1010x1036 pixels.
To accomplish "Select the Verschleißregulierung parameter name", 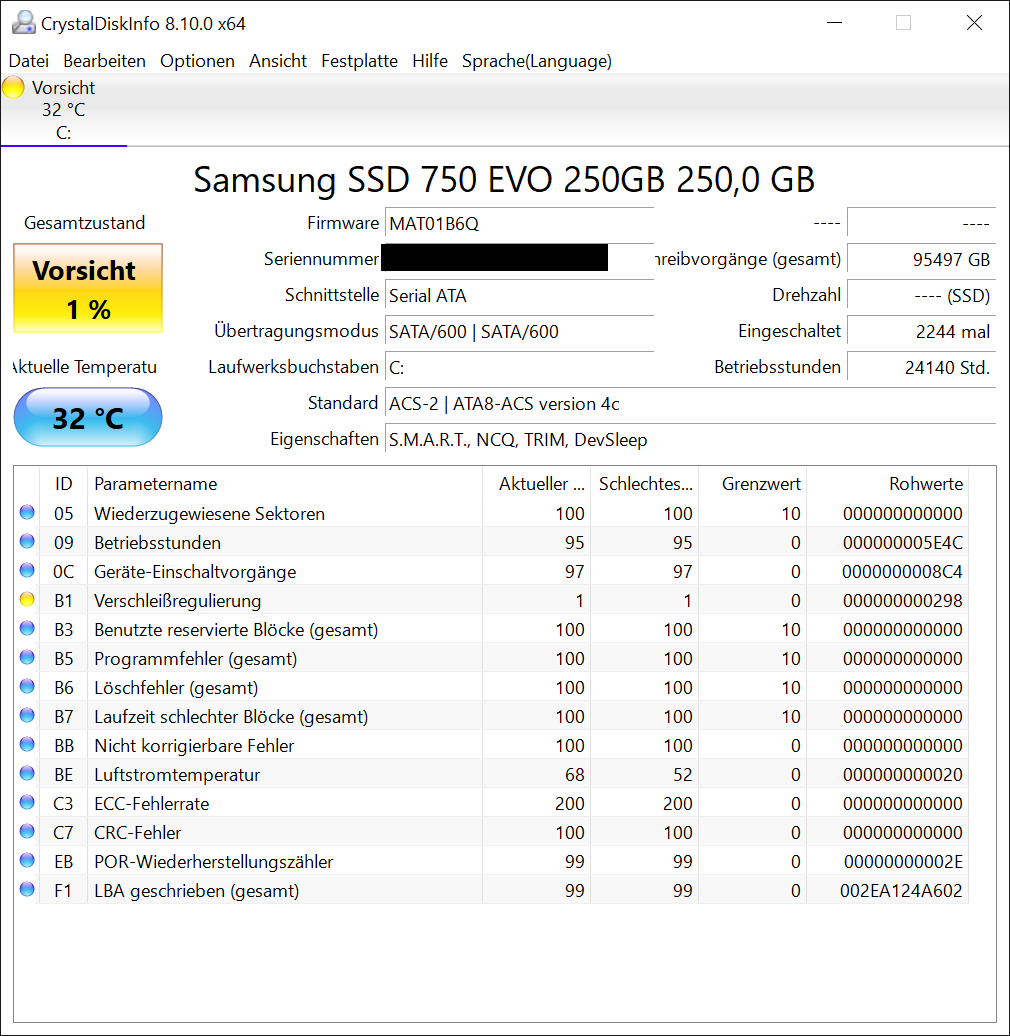I will tap(178, 601).
